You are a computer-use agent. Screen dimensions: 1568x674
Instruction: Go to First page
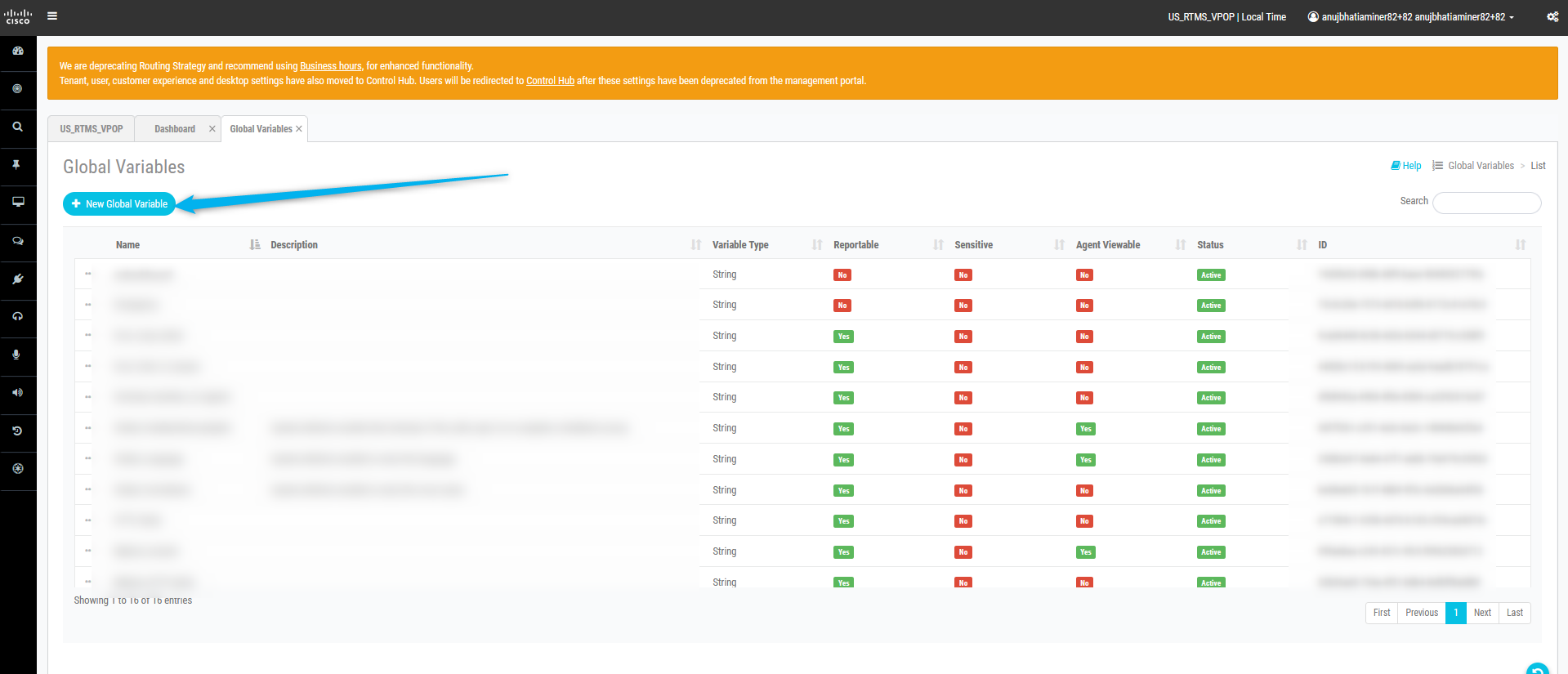[x=1382, y=613]
